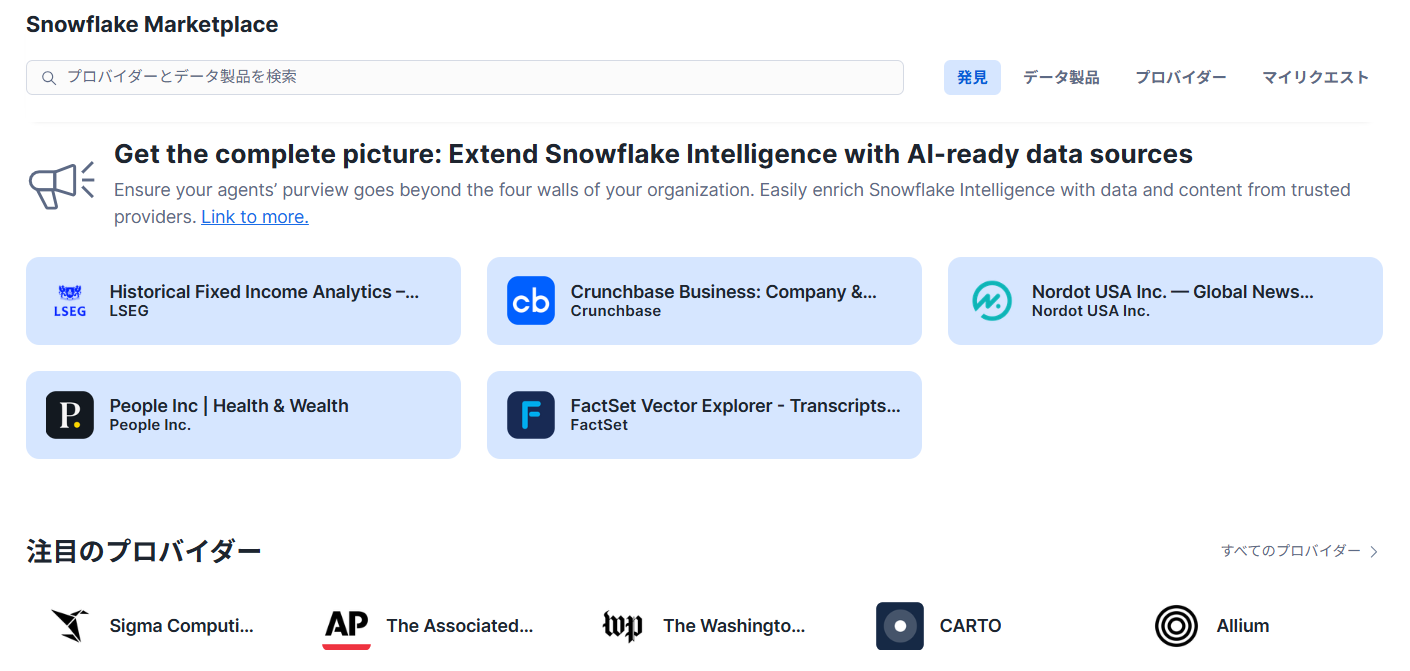Click the Associated Press AP logo
1410x671 pixels.
(x=347, y=626)
